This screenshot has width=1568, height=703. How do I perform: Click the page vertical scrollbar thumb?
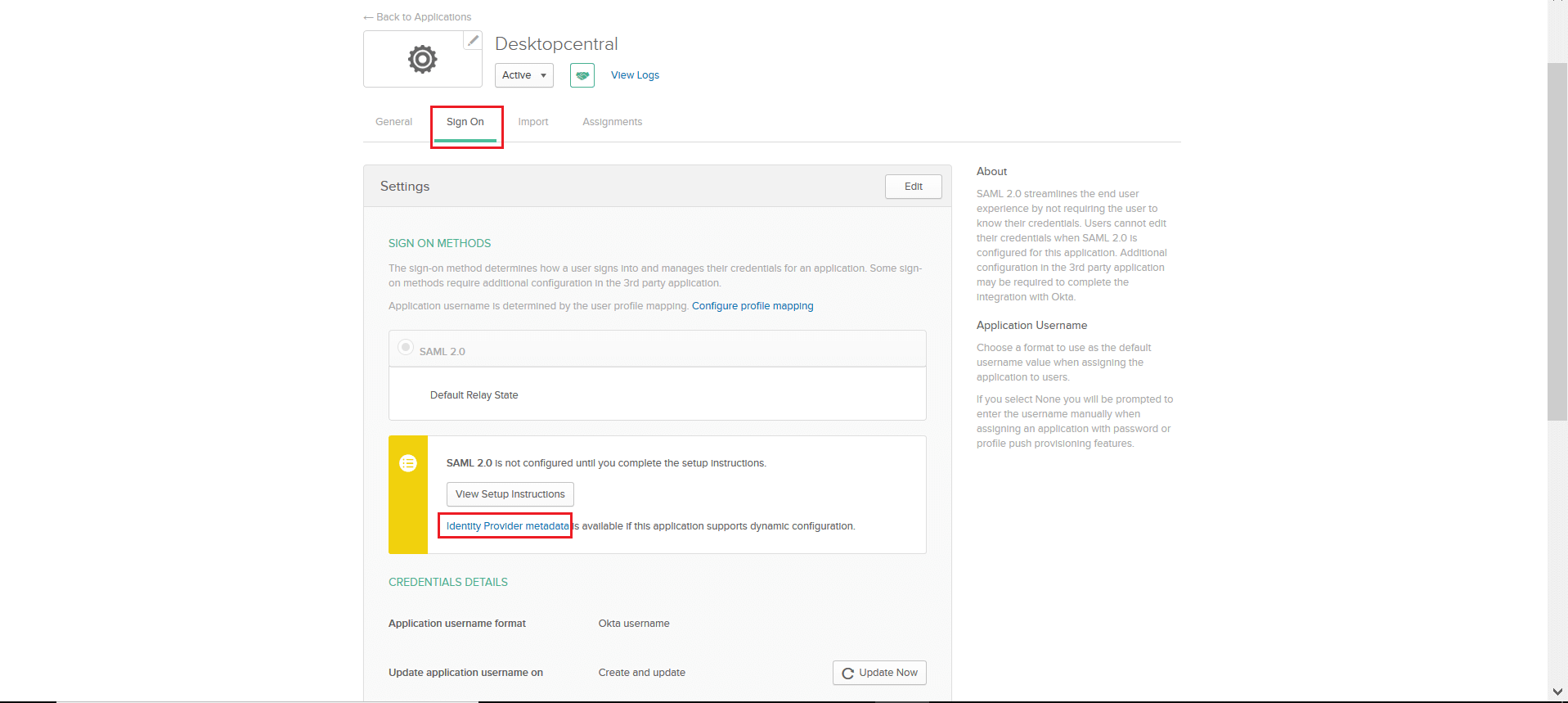coord(1557,241)
